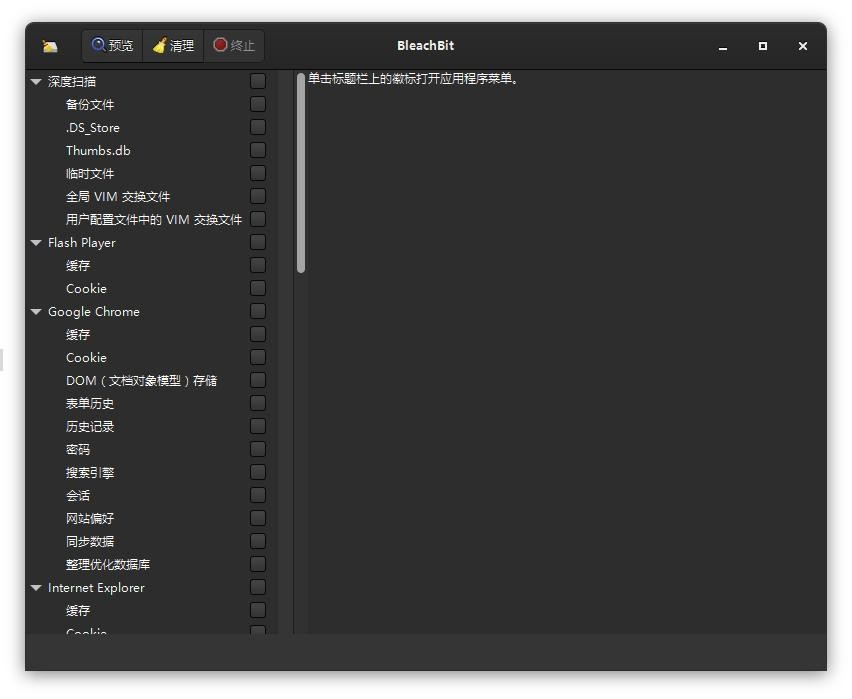The width and height of the screenshot is (852, 699).
Task: Check the Google Chrome 密码 checkbox
Action: coord(258,450)
